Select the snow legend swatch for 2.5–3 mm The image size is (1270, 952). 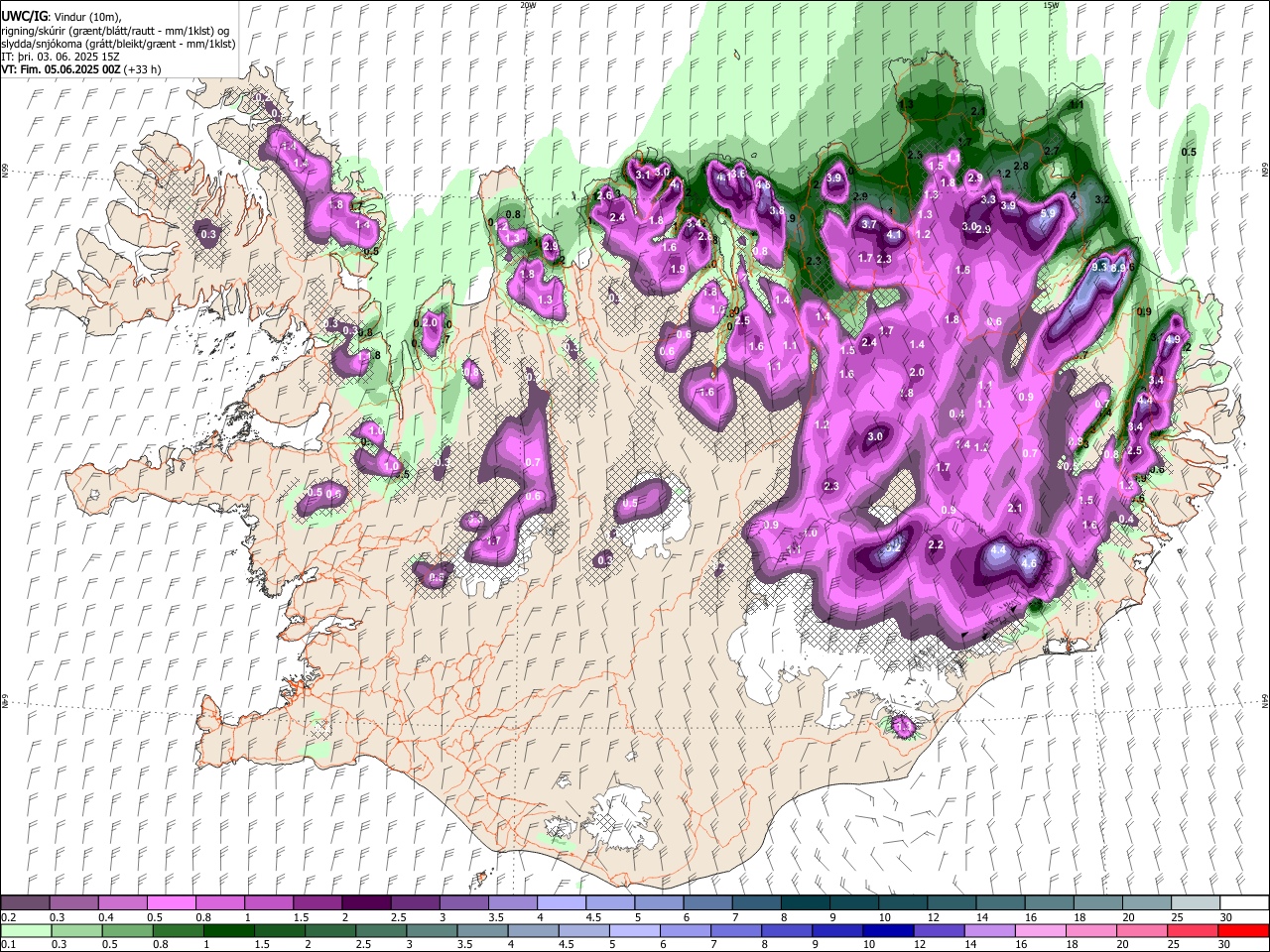[x=415, y=902]
